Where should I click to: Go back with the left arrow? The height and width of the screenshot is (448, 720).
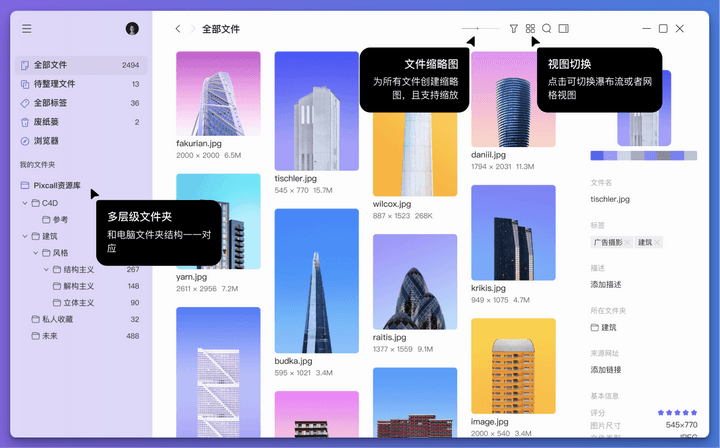click(x=178, y=29)
